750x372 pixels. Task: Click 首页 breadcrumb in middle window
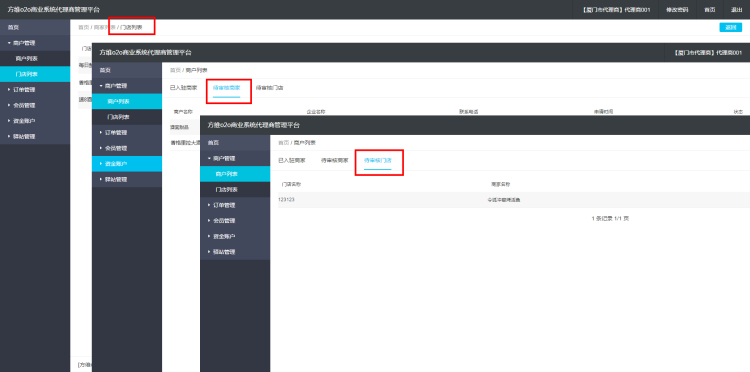point(176,70)
